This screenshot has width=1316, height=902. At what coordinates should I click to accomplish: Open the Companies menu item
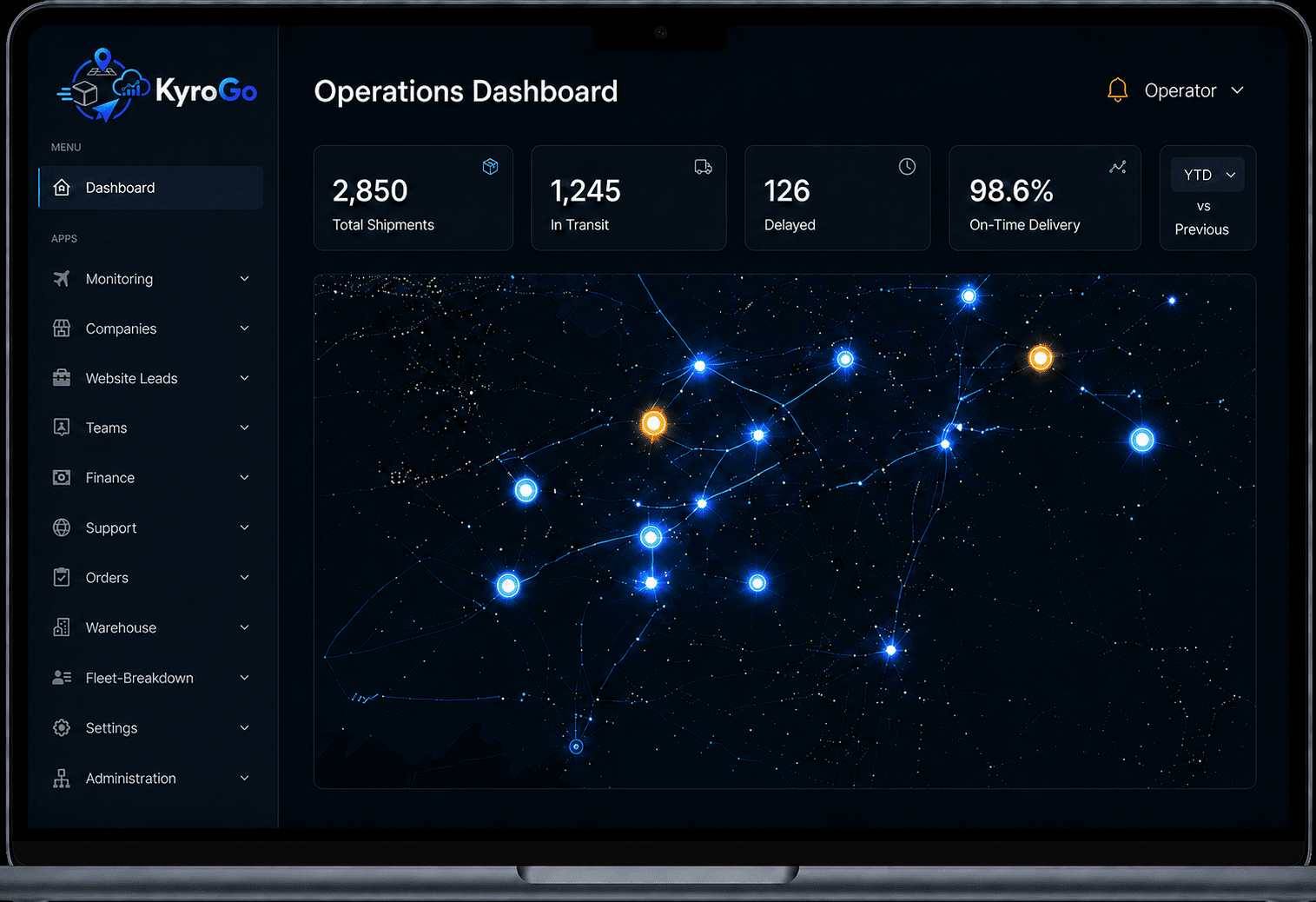tap(151, 328)
